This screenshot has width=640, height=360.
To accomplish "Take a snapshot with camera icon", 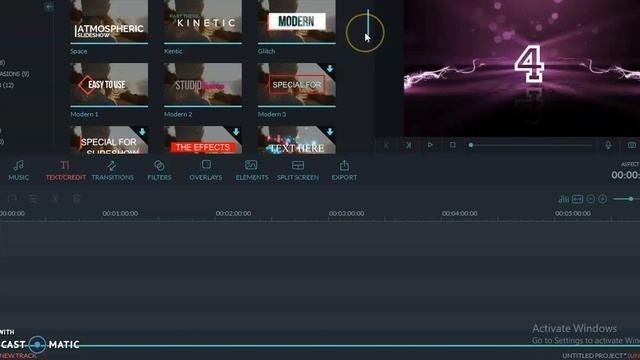I will [x=632, y=145].
